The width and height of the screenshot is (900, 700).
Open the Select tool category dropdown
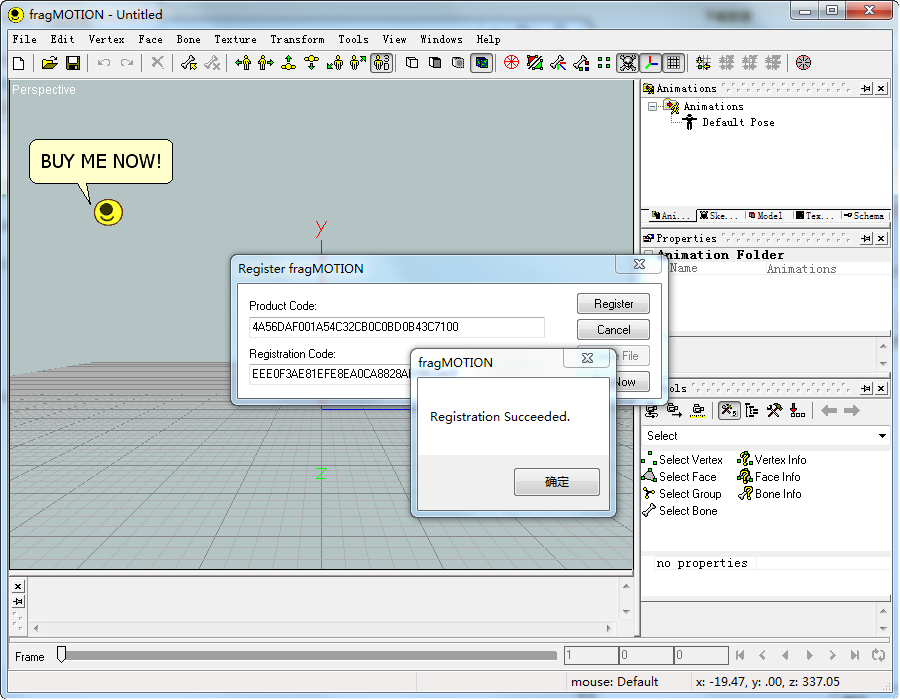coord(882,436)
